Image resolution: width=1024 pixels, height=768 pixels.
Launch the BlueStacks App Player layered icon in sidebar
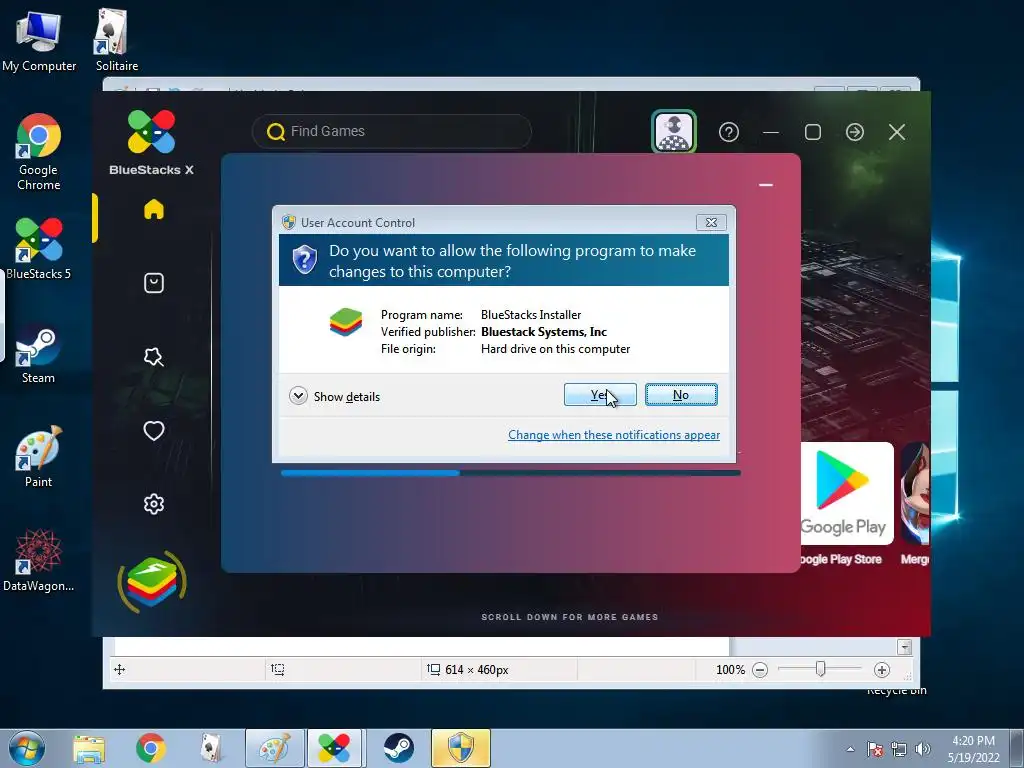click(x=152, y=582)
